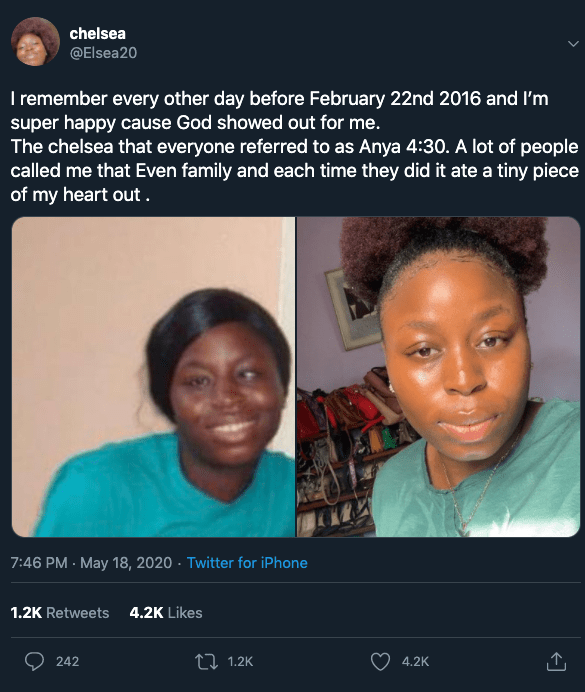Open the left before photo
The height and width of the screenshot is (692, 585).
pos(153,377)
